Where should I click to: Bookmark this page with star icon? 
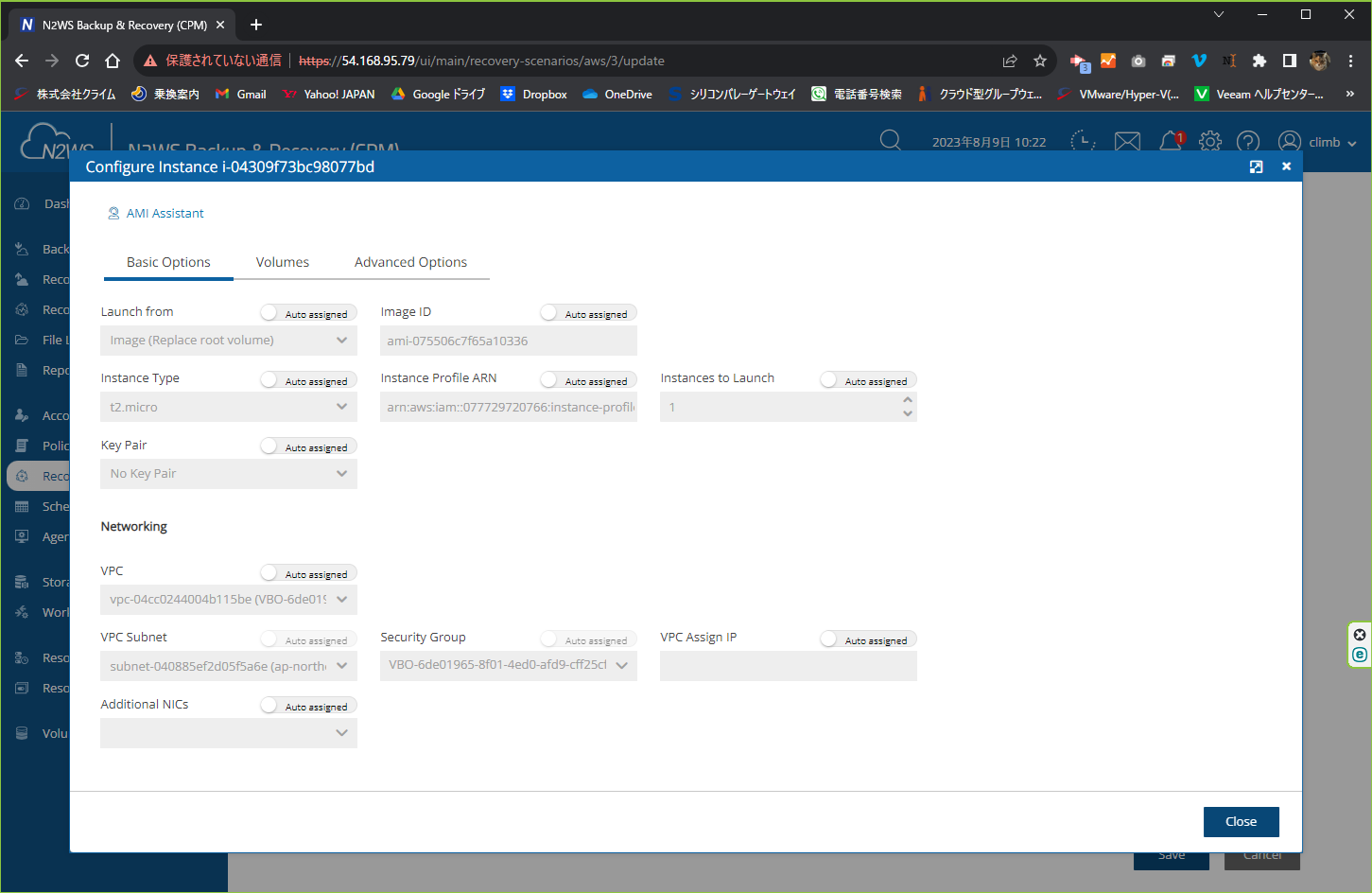pos(1040,61)
